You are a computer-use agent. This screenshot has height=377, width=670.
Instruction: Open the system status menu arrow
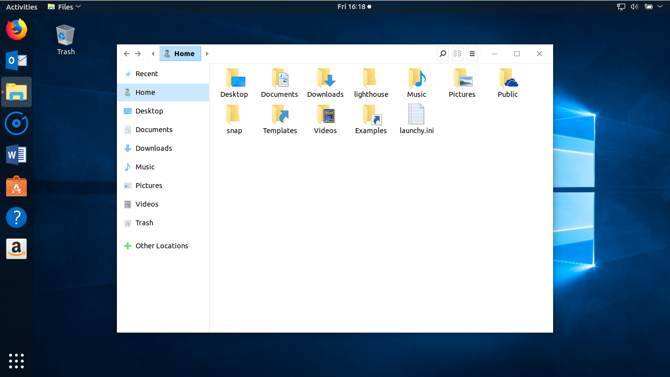pos(660,6)
